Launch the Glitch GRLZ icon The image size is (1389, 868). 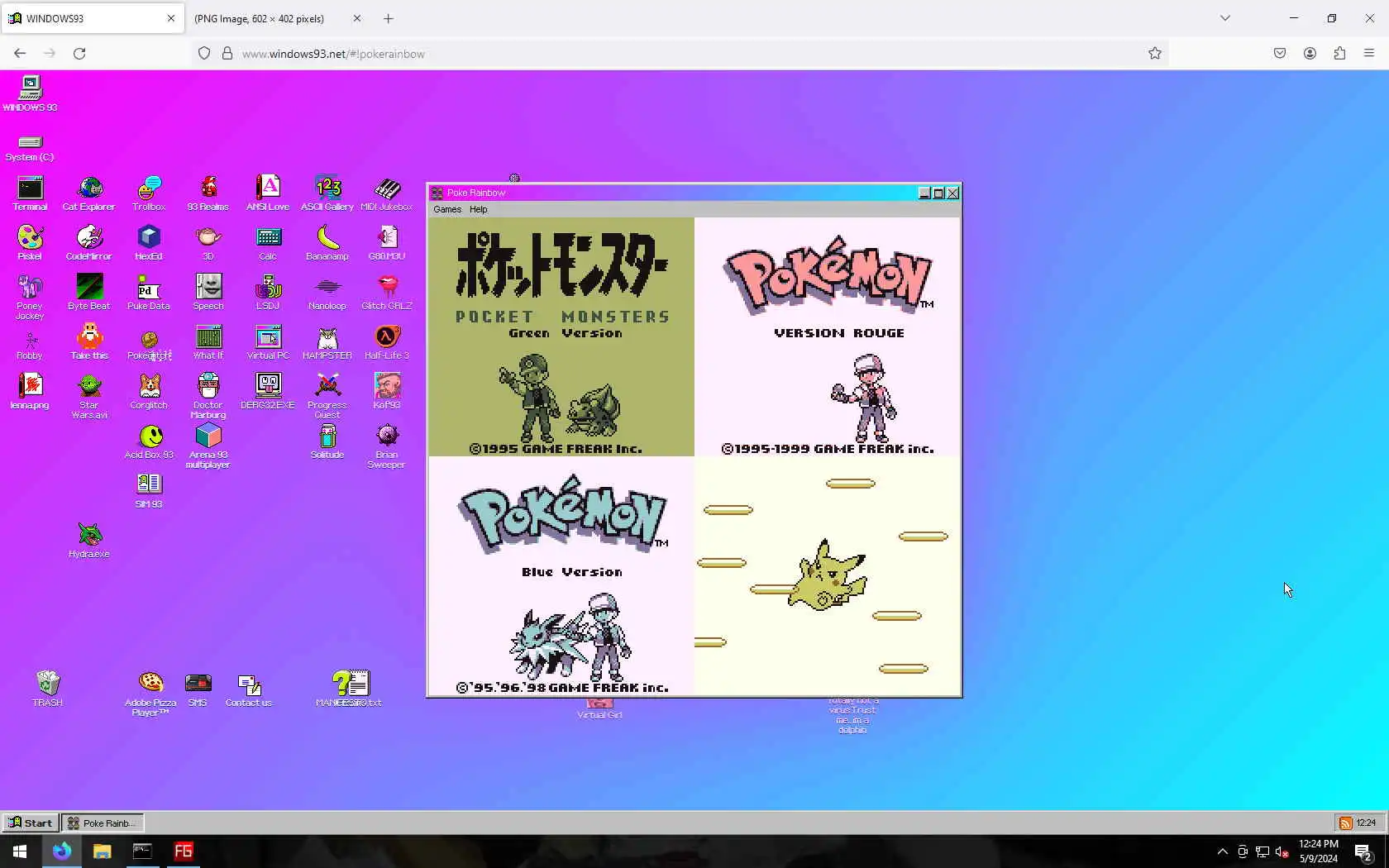(387, 293)
